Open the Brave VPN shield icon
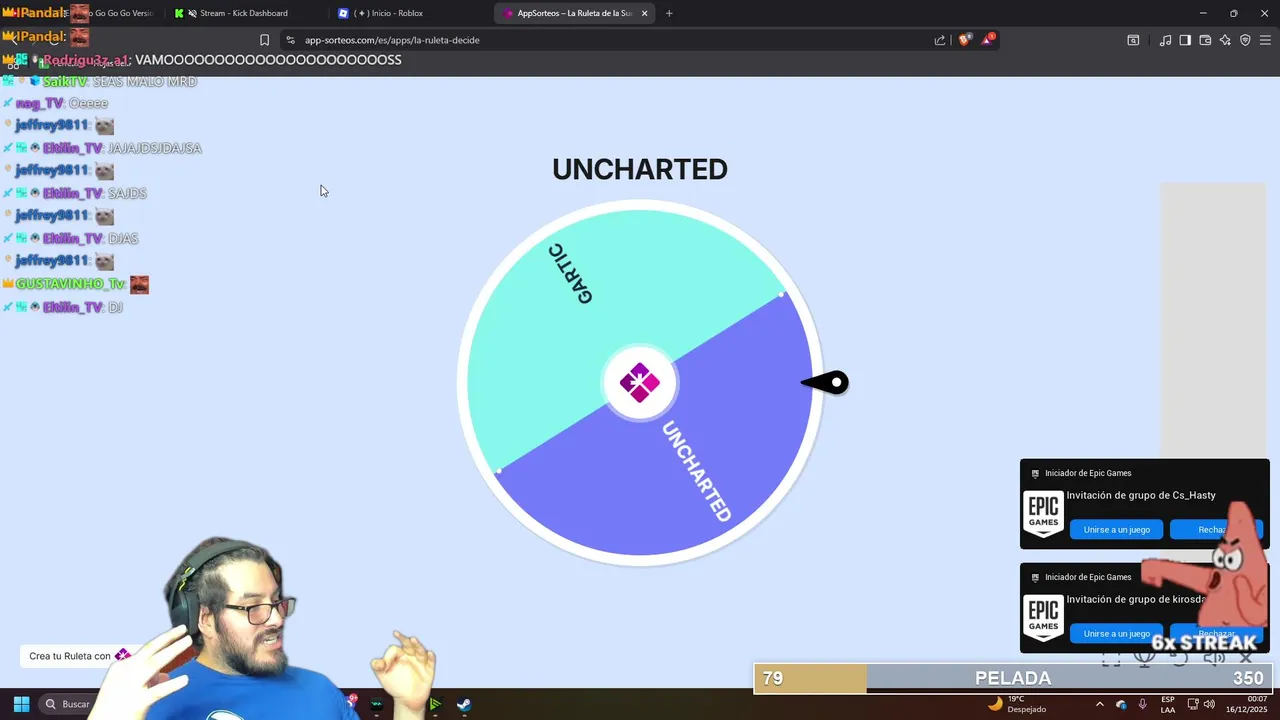Image resolution: width=1280 pixels, height=720 pixels. point(1245,40)
